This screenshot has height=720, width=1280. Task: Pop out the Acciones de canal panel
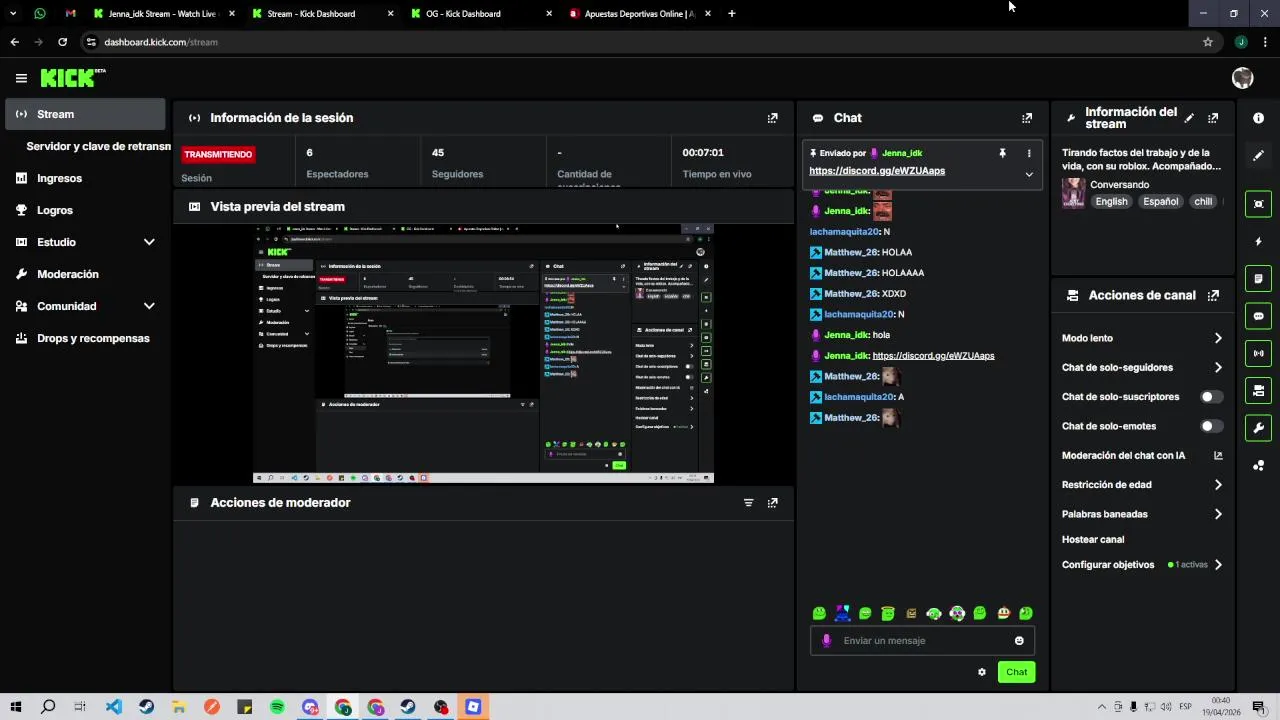(1213, 296)
